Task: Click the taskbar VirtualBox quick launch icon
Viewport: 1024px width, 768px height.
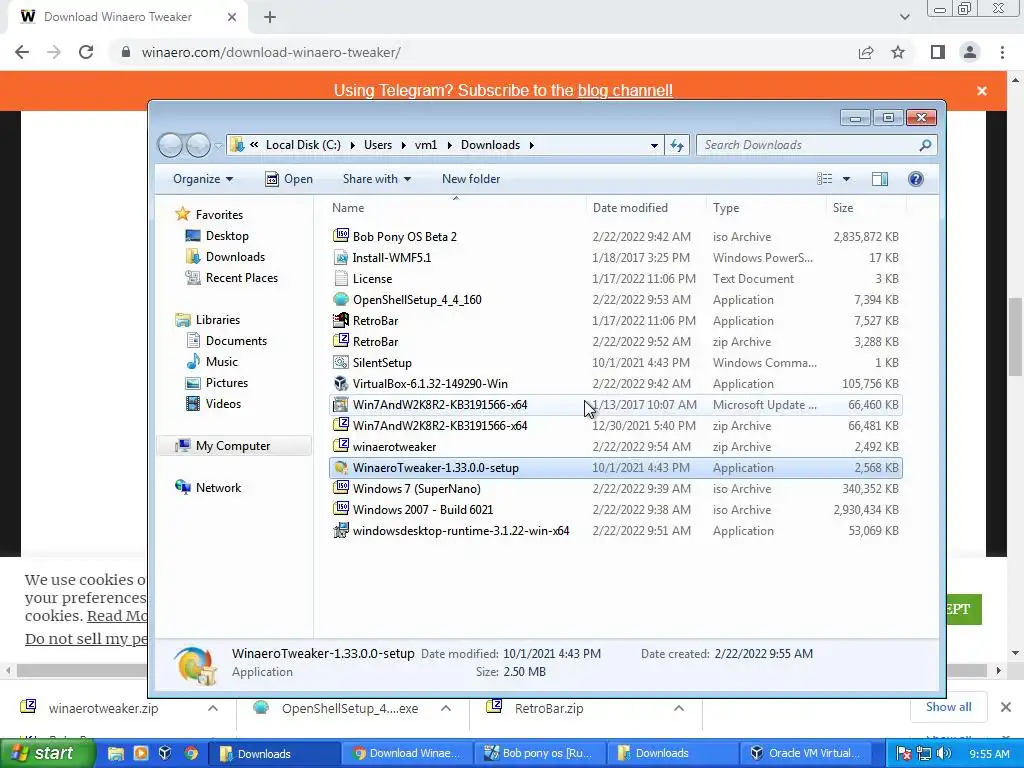Action: click(x=165, y=753)
